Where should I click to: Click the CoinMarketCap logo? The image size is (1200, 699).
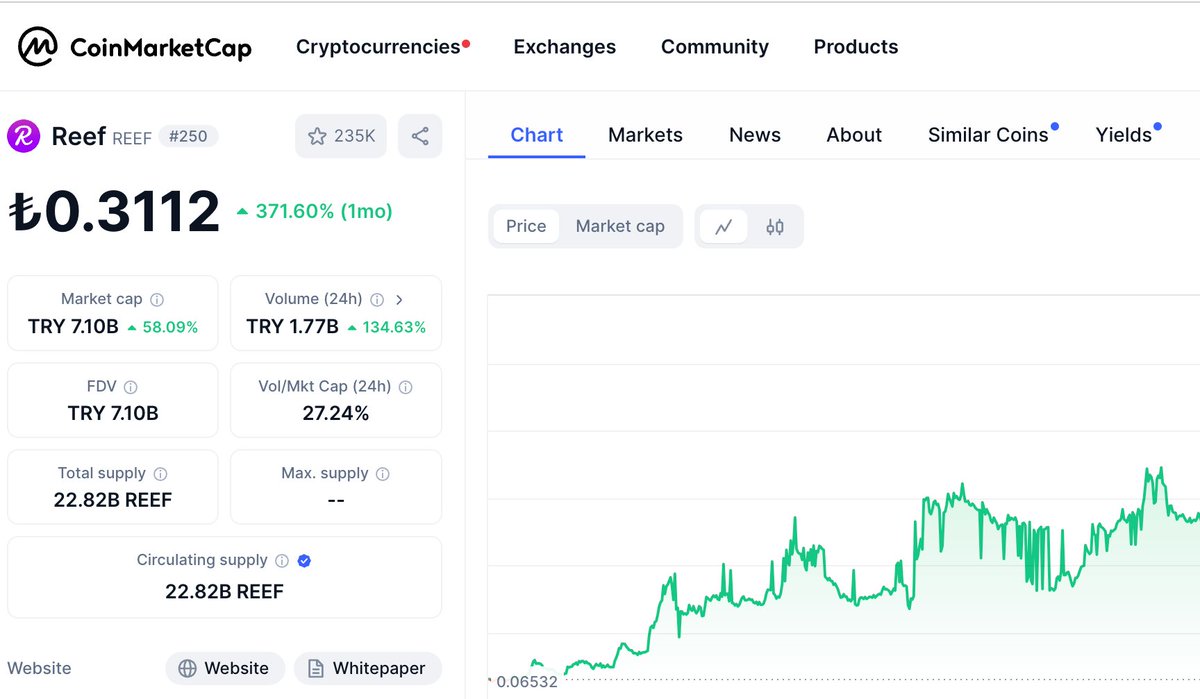click(x=133, y=46)
